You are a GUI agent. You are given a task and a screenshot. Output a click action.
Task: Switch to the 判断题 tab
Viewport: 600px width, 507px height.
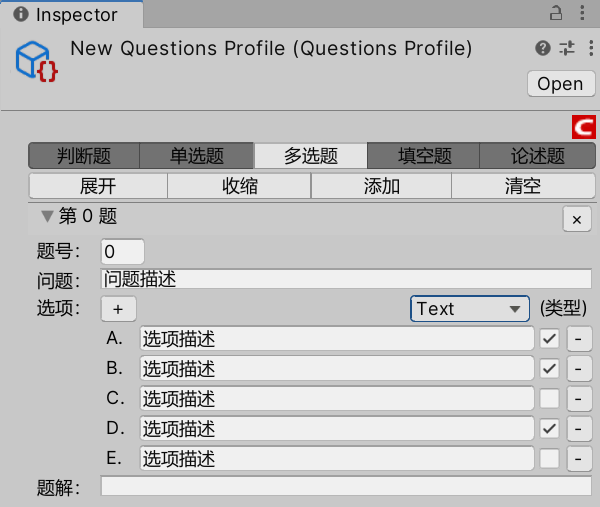pyautogui.click(x=84, y=156)
